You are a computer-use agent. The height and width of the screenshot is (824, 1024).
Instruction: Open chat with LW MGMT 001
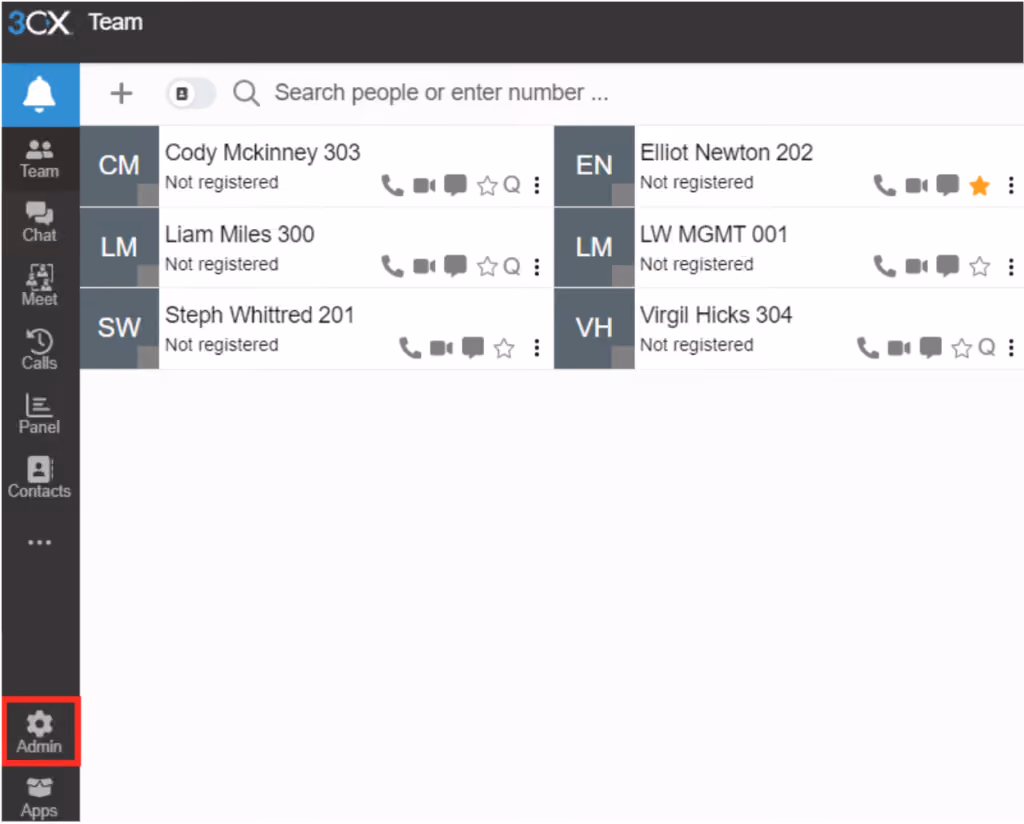(x=948, y=266)
